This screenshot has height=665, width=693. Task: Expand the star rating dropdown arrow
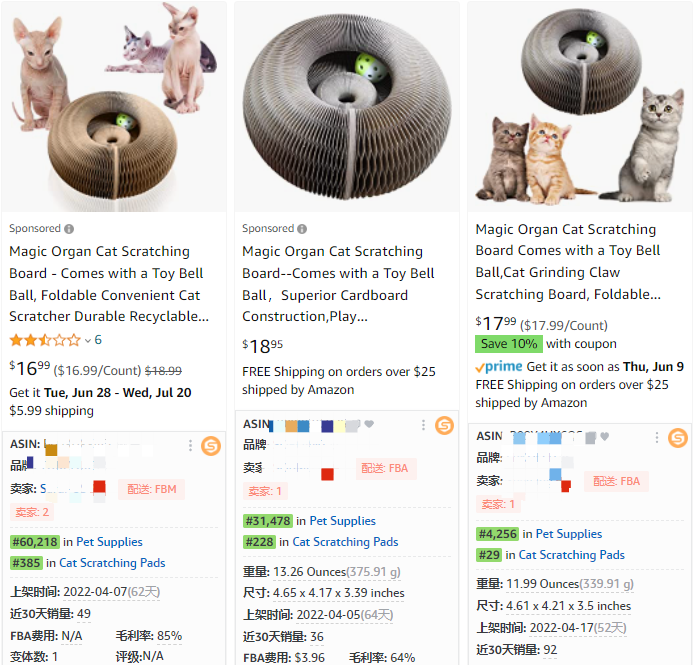point(88,341)
